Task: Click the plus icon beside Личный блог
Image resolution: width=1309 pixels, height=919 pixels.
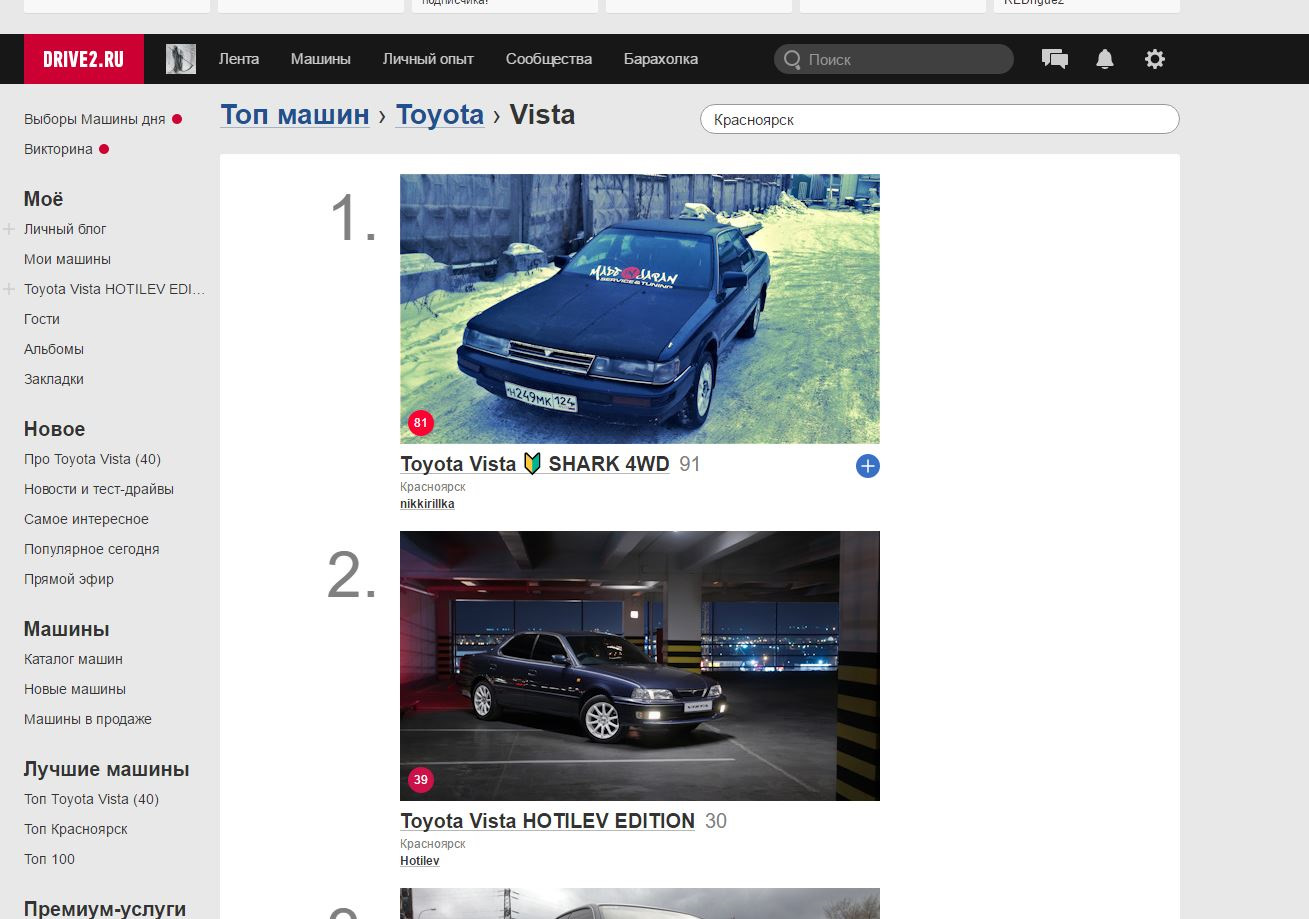Action: click(x=9, y=229)
